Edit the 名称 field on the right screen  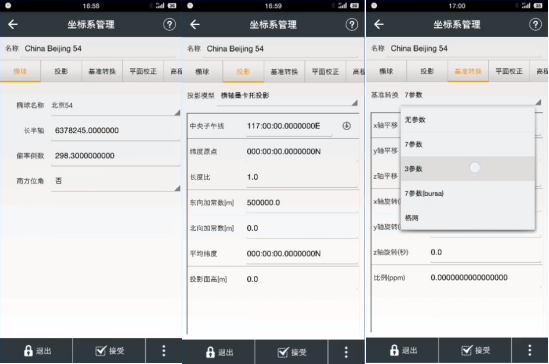coord(464,49)
